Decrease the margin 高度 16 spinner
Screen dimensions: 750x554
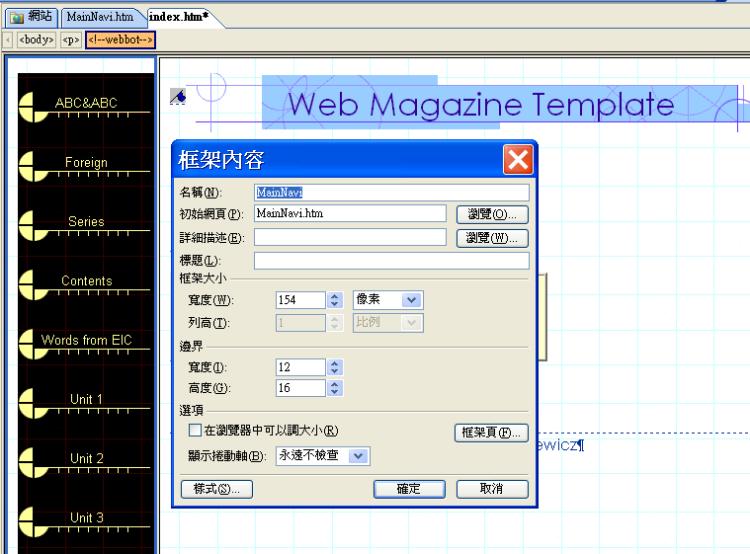click(335, 393)
